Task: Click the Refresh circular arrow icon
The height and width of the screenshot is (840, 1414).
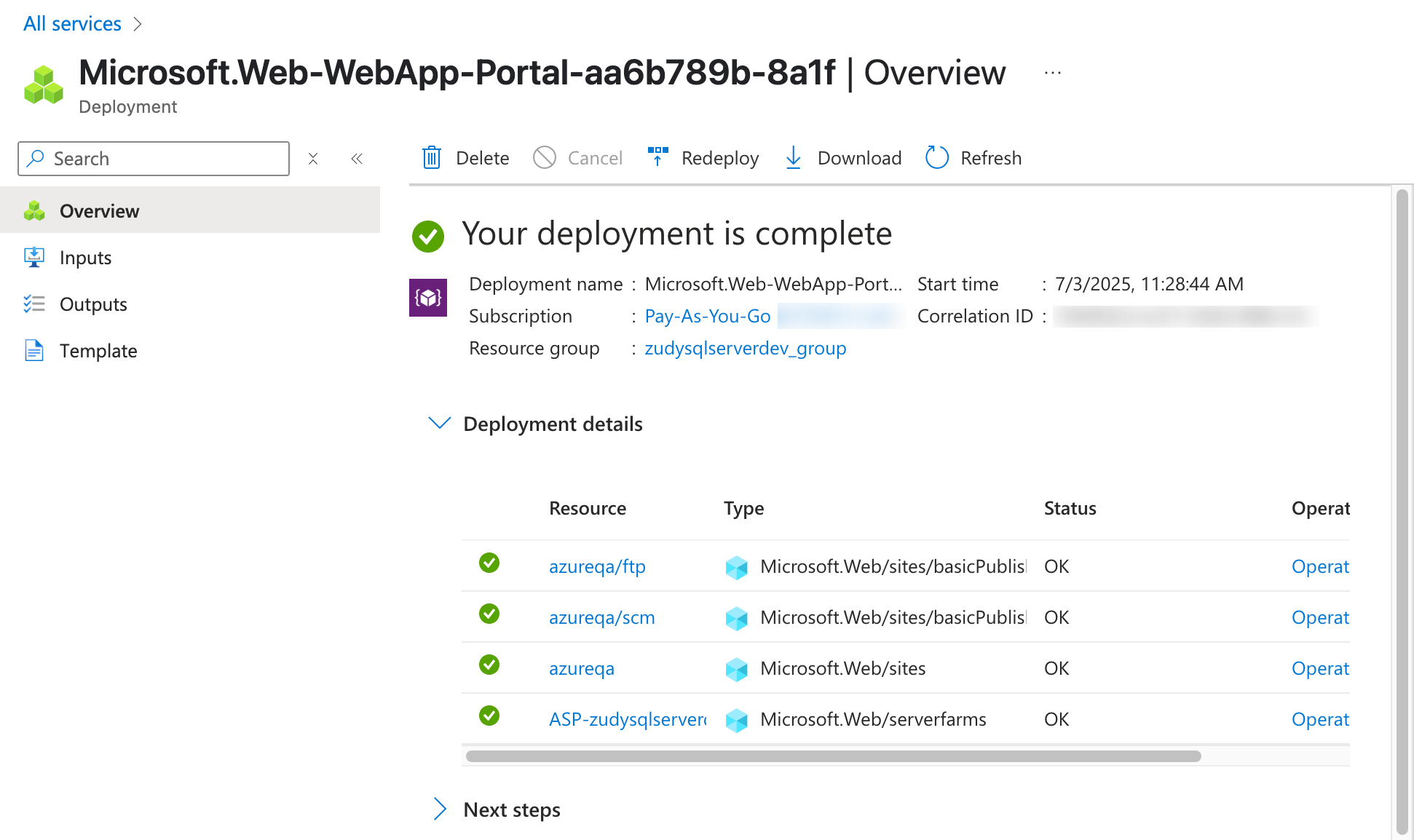Action: point(936,157)
